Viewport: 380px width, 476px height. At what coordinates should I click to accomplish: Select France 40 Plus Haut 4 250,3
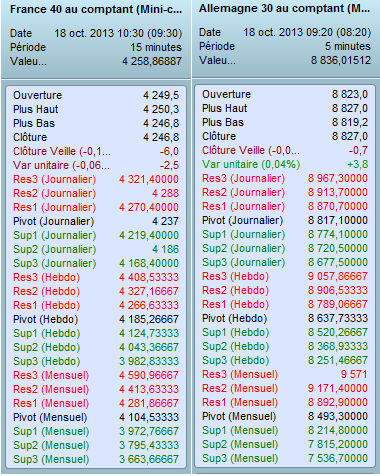point(96,109)
